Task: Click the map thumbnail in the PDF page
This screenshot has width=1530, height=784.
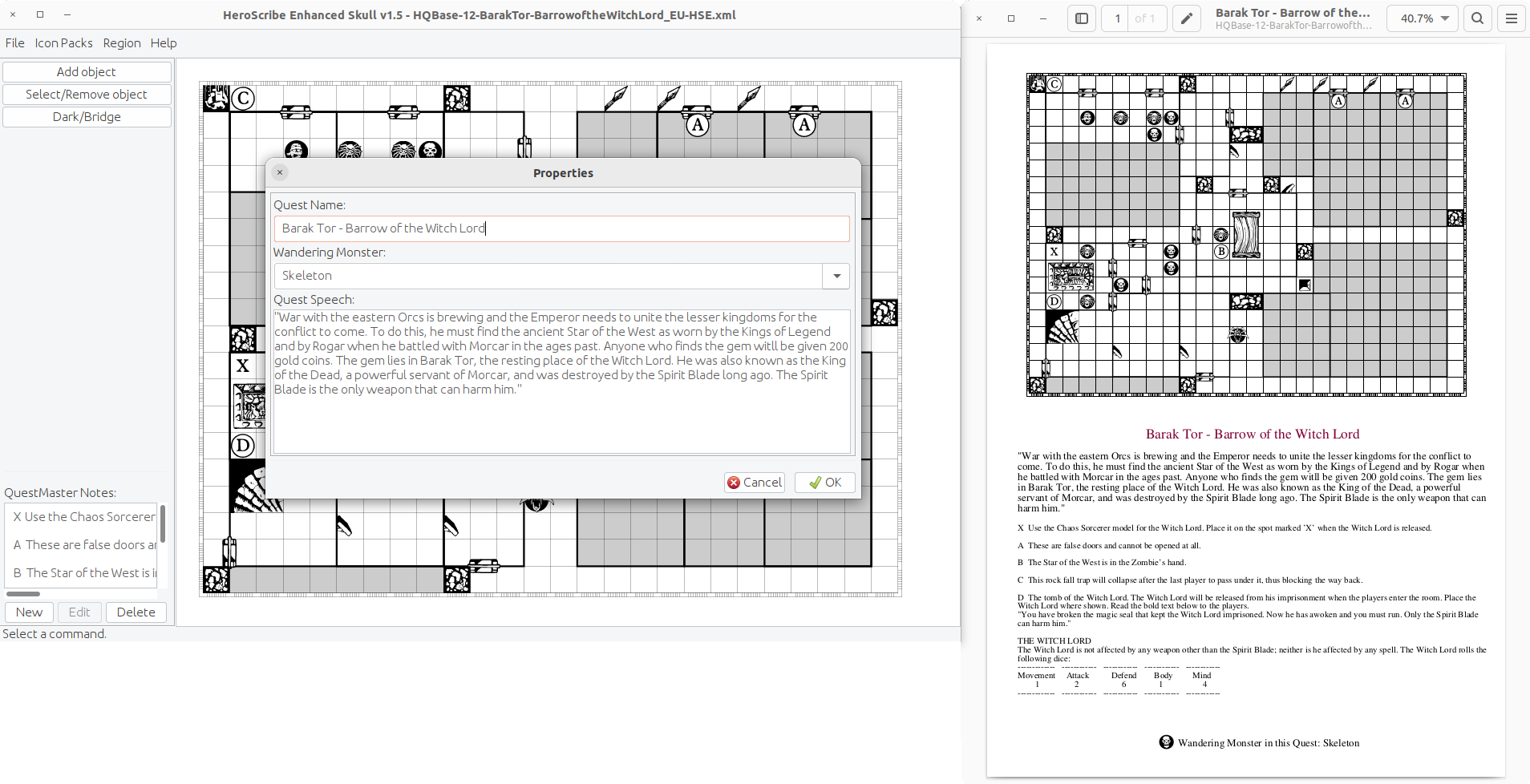Action: tap(1246, 235)
